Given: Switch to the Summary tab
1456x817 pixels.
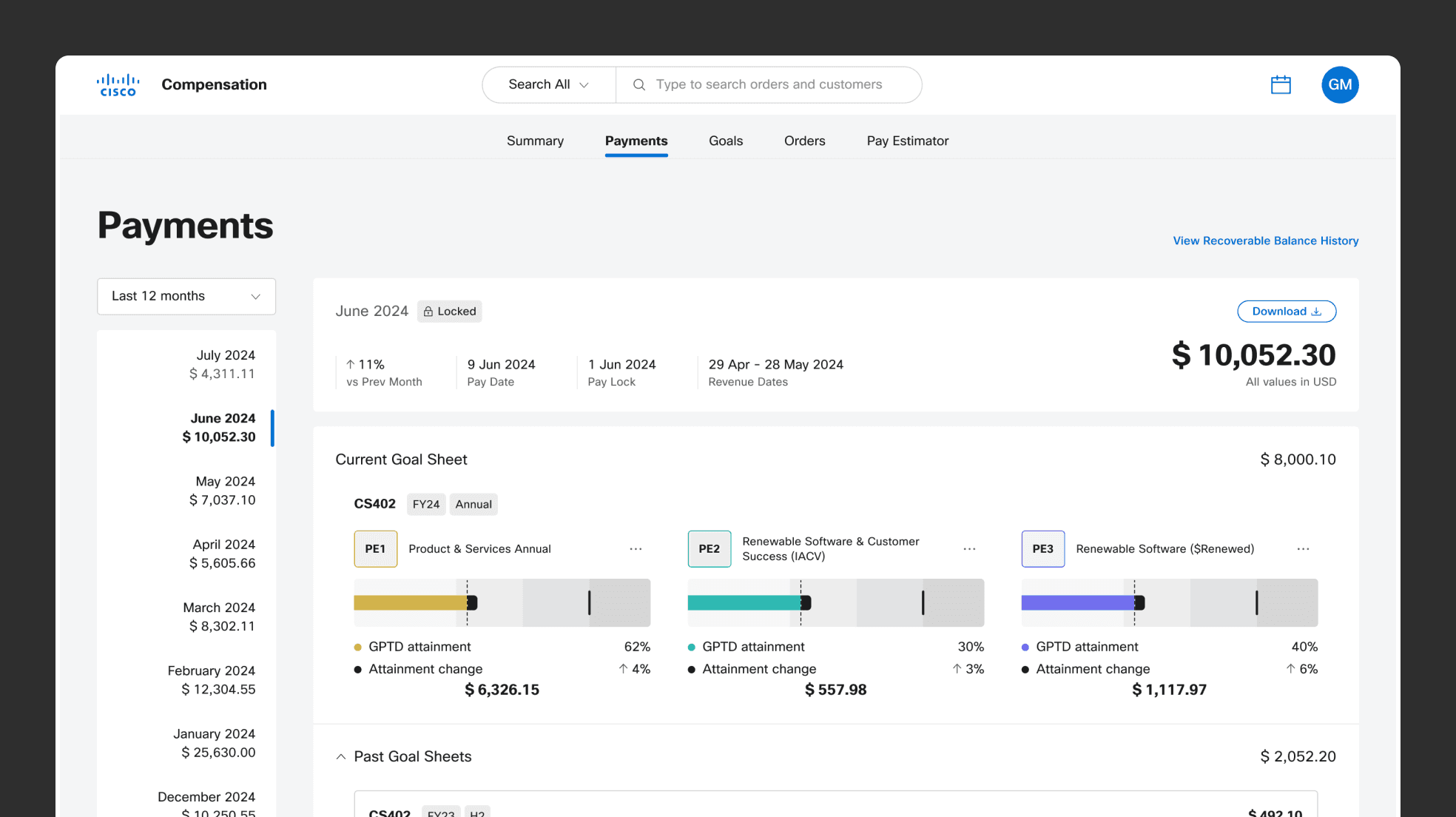Looking at the screenshot, I should (535, 141).
